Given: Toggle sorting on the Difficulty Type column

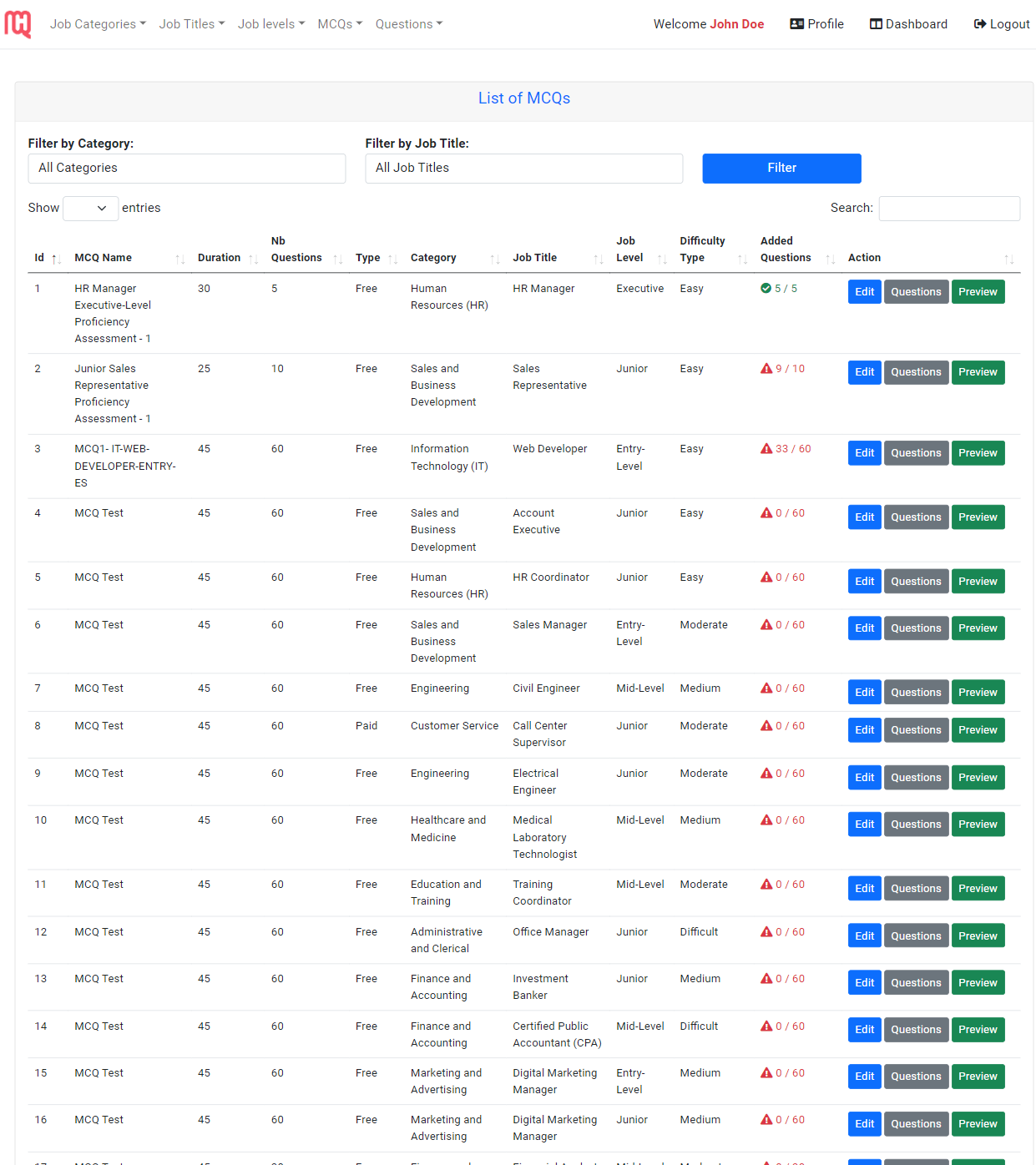Looking at the screenshot, I should click(x=744, y=259).
